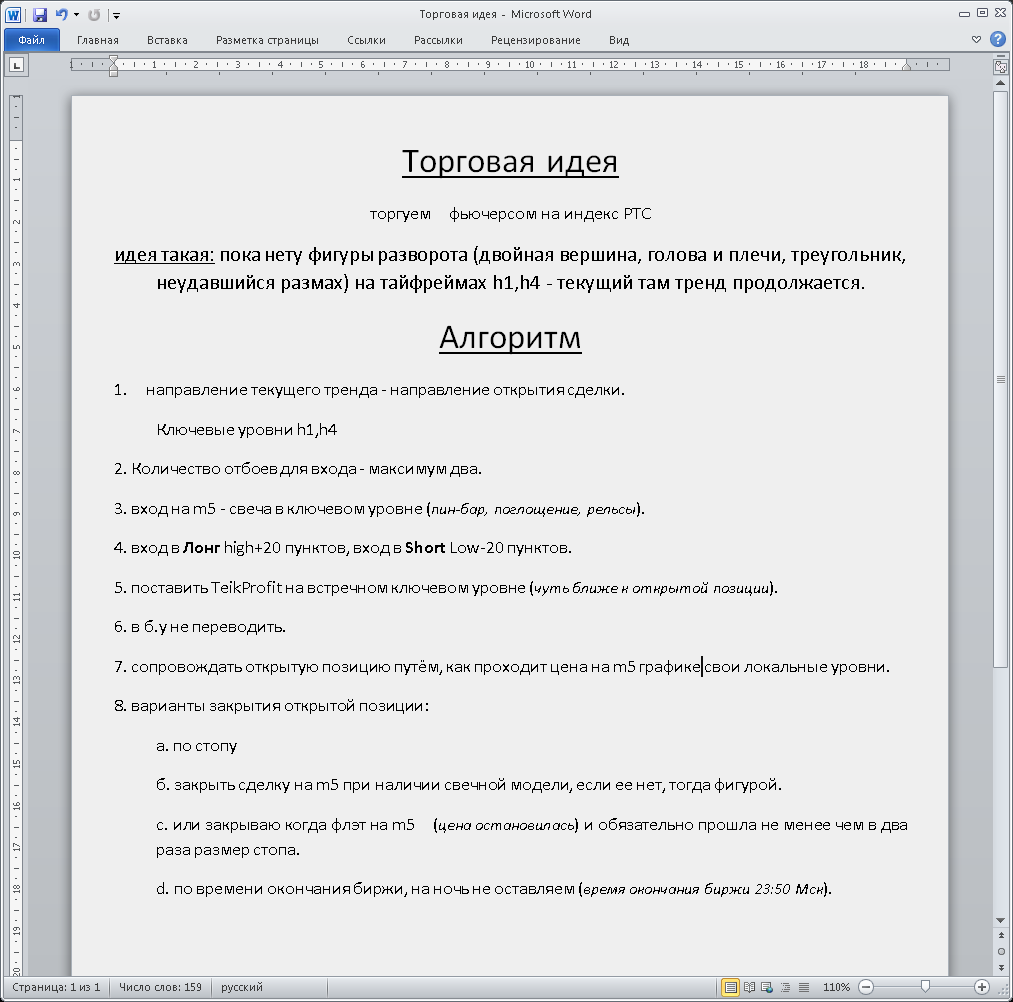Click the vertical ruler on the left
This screenshot has height=1002, width=1013.
click(16, 535)
